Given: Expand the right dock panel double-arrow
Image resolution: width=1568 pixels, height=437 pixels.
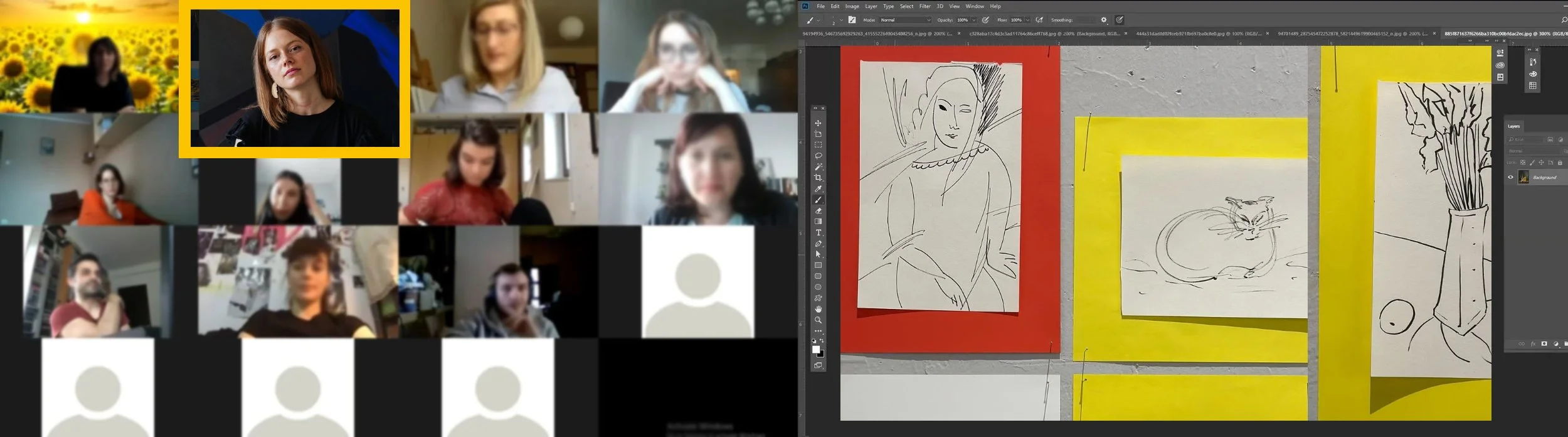Looking at the screenshot, I should point(1529,50).
